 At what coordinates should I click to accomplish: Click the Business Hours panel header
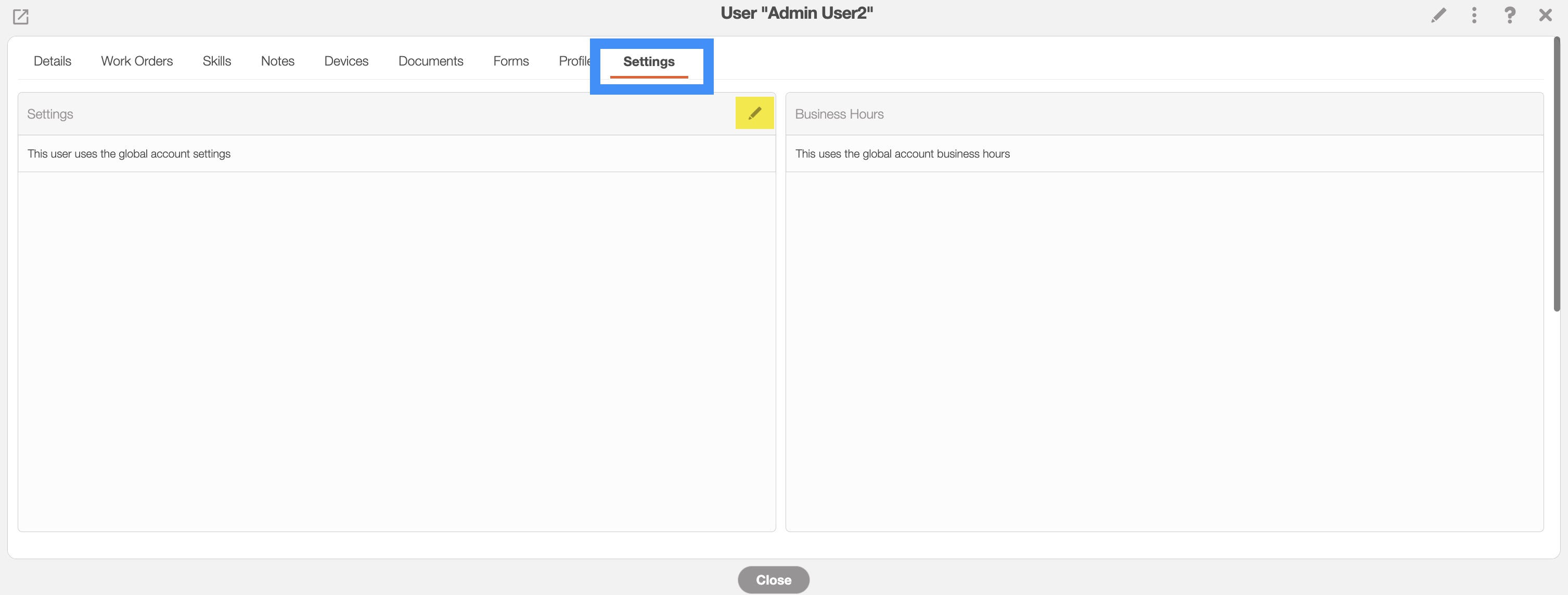click(x=839, y=114)
